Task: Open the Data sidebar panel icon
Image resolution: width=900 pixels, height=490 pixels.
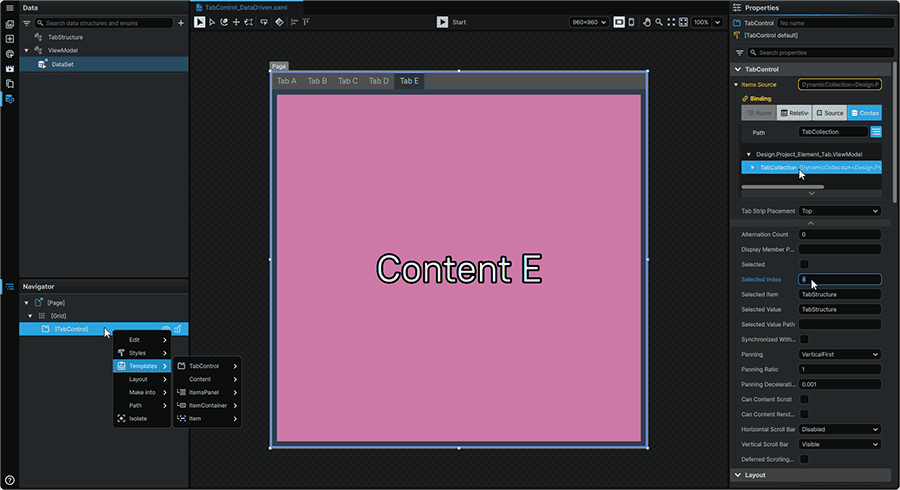Action: point(10,99)
